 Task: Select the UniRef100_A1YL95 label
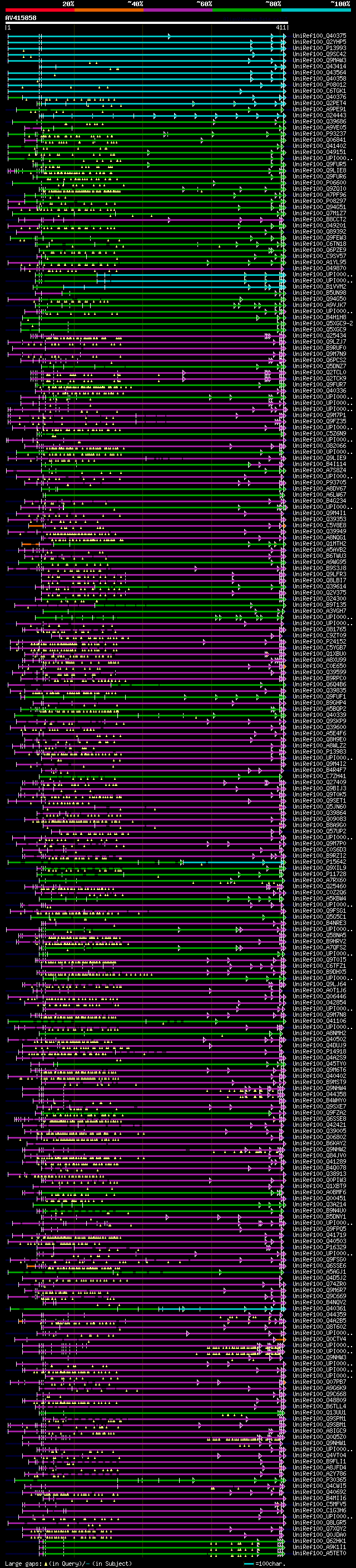click(x=319, y=263)
